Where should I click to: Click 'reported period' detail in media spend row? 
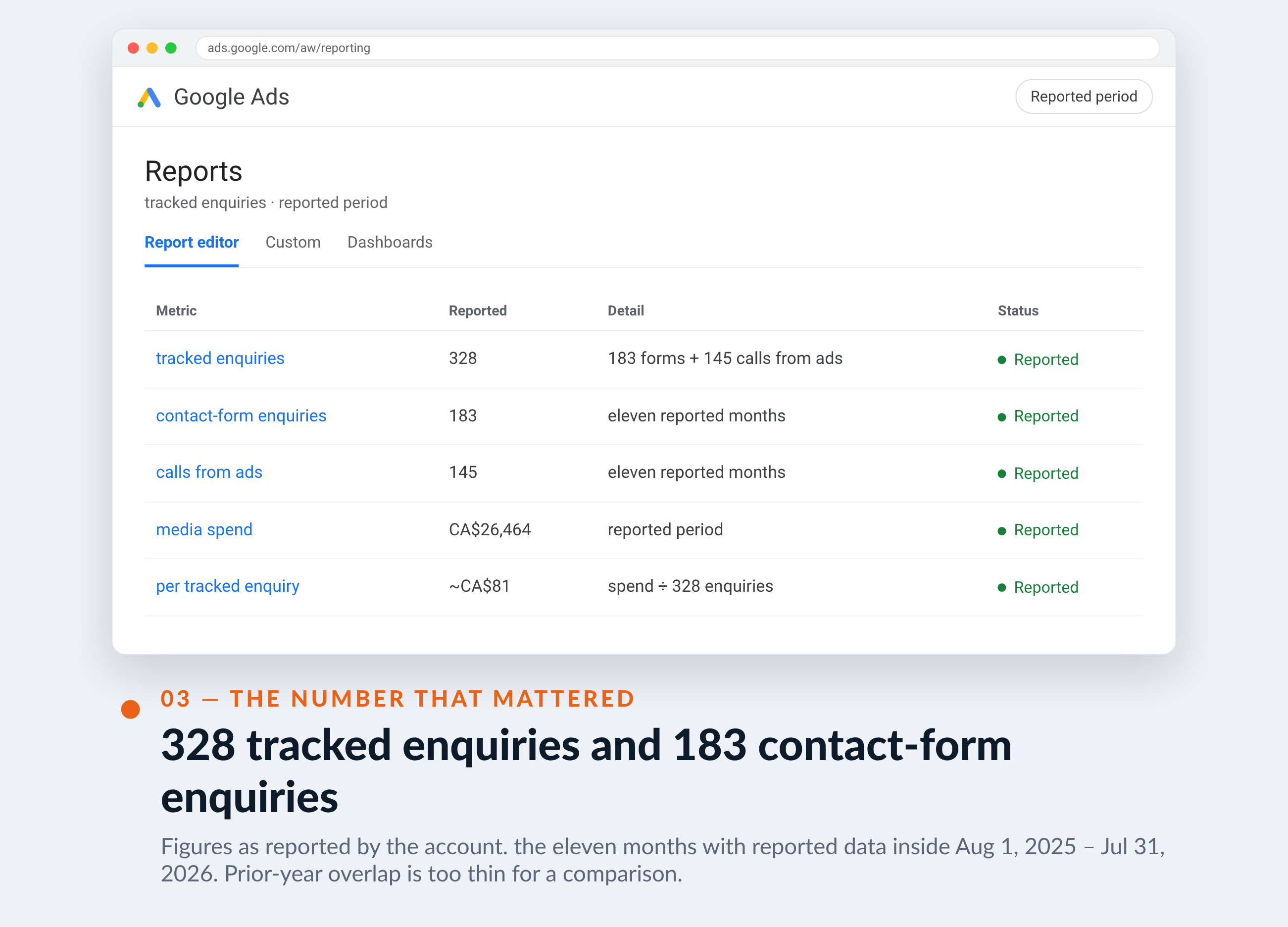[x=666, y=530]
